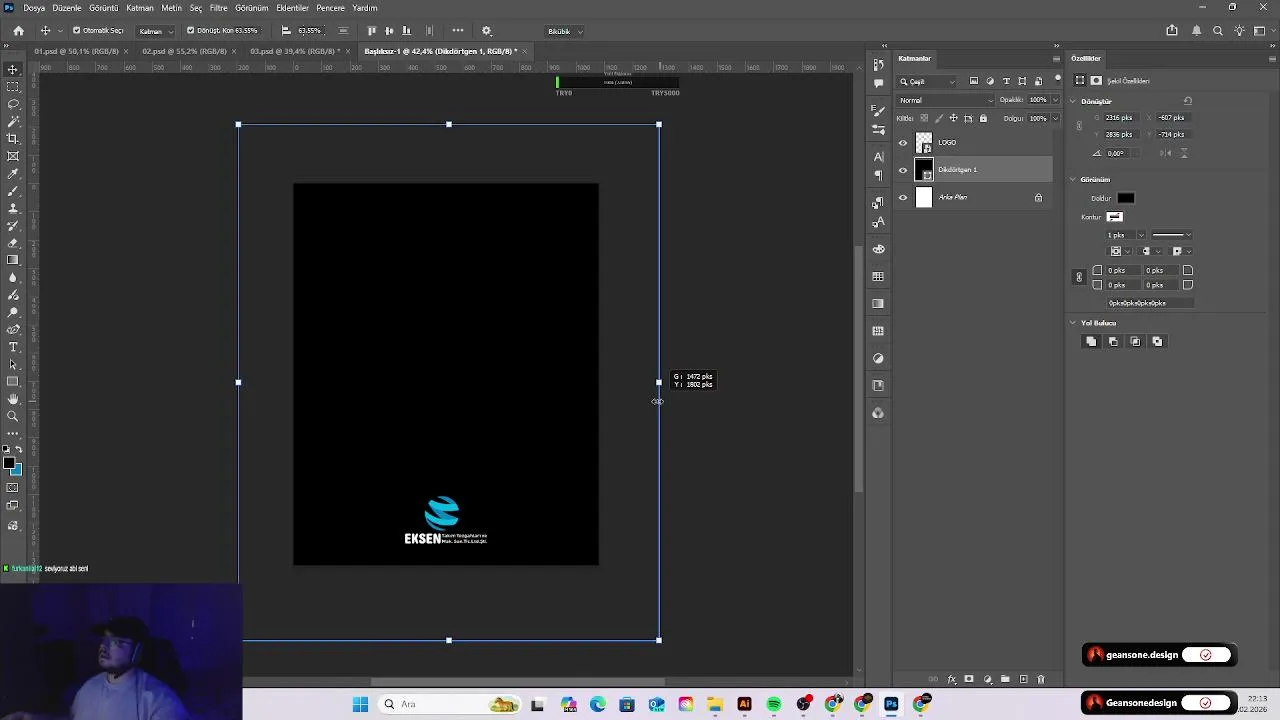Open the Çeşit layer filter dropdown
Viewport: 1280px width, 720px height.
coord(927,81)
